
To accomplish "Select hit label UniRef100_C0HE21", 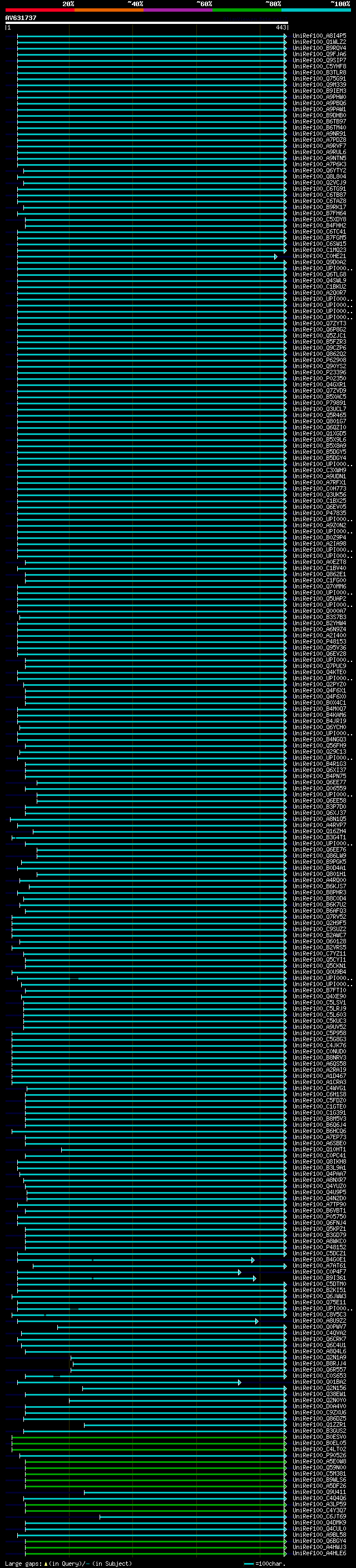I will tap(319, 256).
